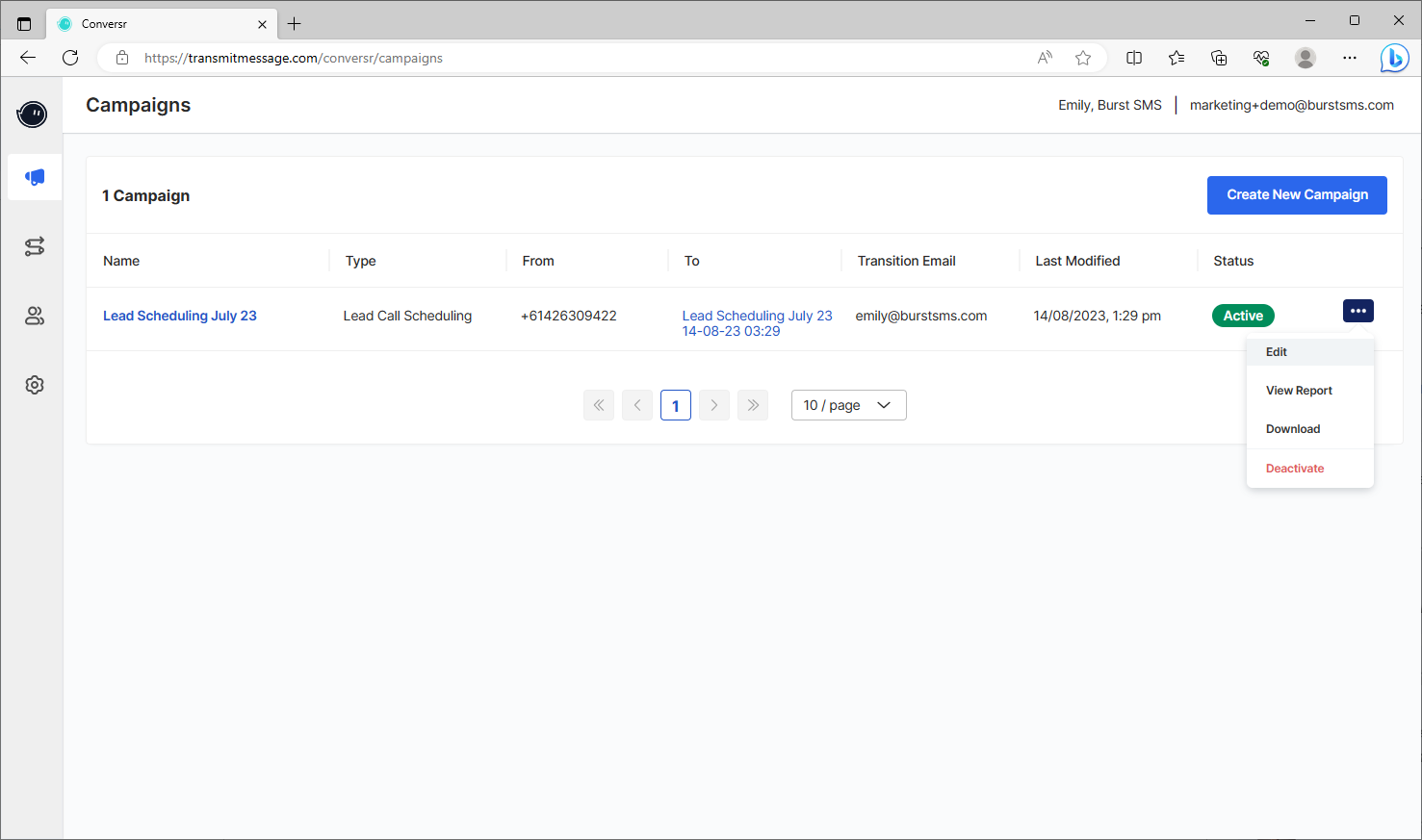Select the Conversr browser tab
1422x840 pixels.
pyautogui.click(x=162, y=24)
